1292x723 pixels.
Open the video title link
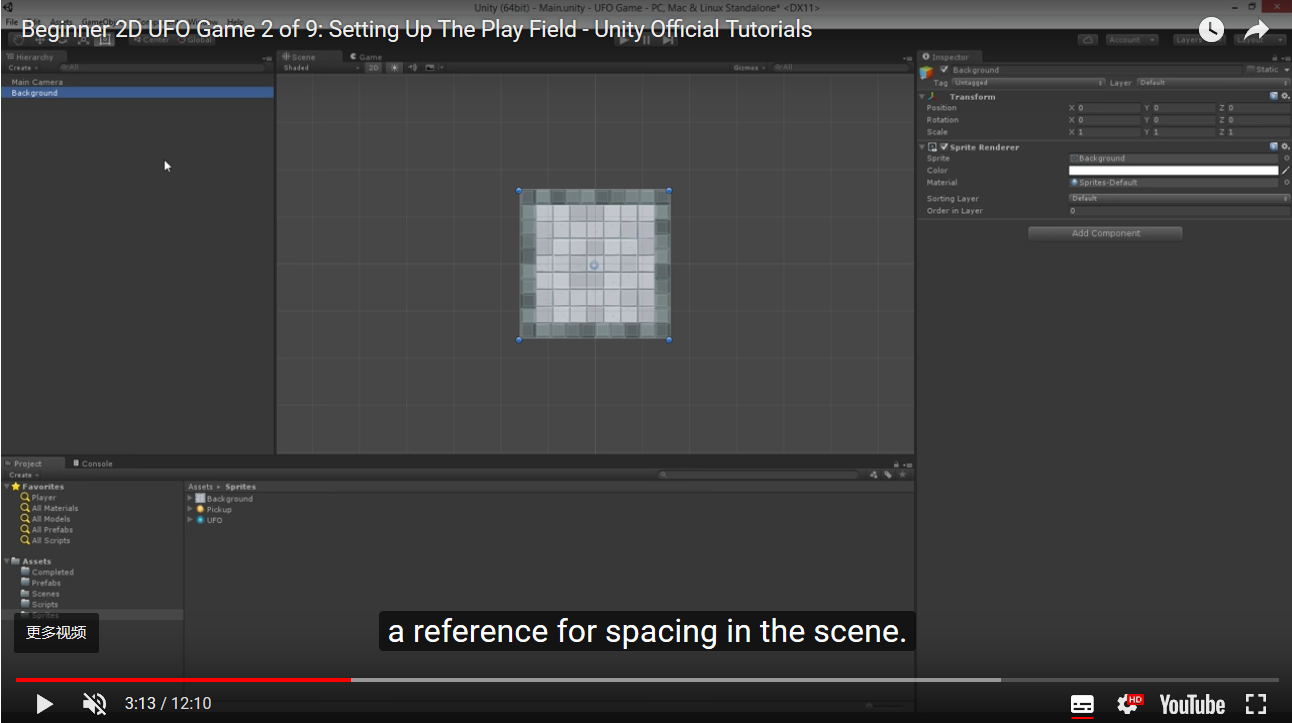pyautogui.click(x=416, y=30)
